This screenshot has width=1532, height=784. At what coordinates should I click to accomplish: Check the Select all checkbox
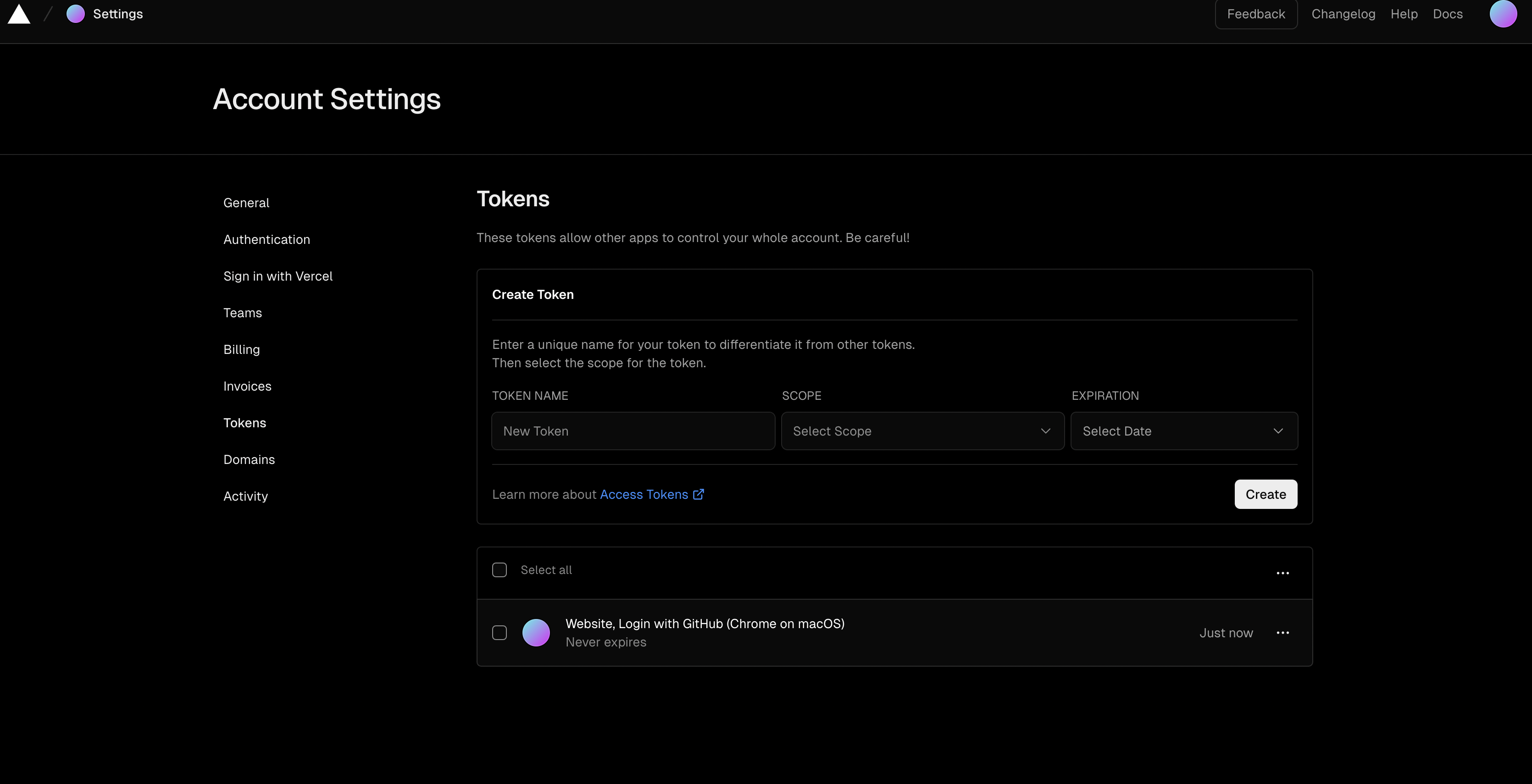click(x=500, y=570)
